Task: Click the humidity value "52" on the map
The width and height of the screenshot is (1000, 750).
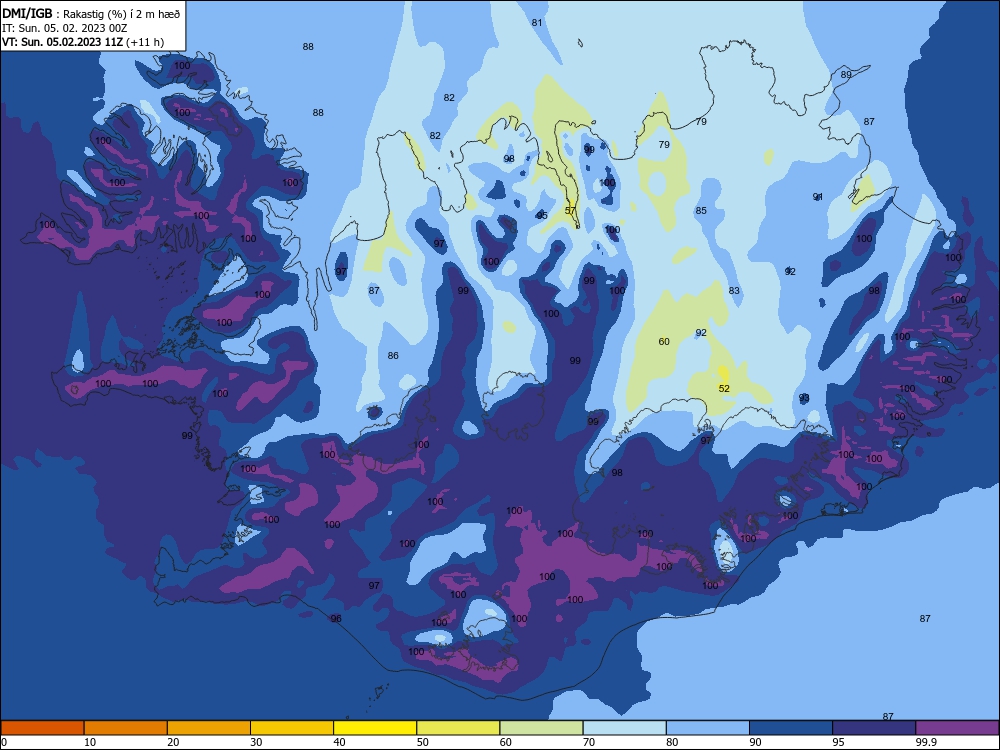Action: [x=724, y=388]
